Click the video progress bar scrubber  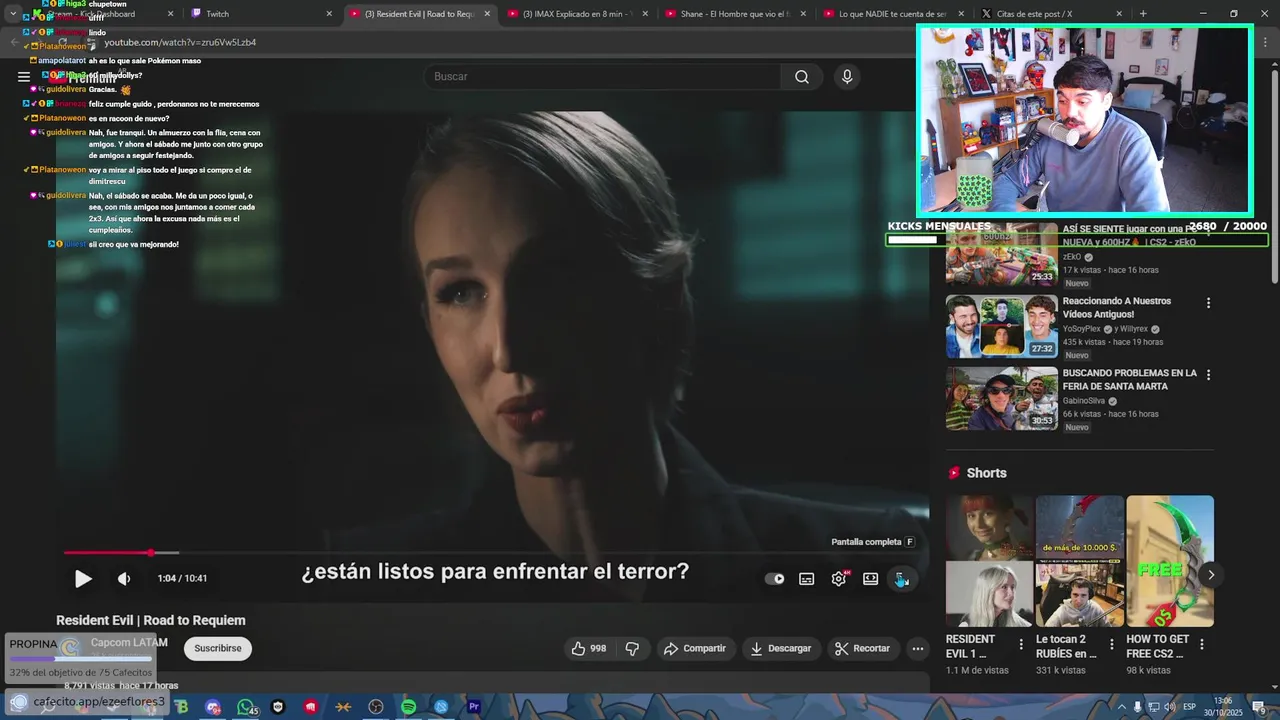click(x=151, y=552)
